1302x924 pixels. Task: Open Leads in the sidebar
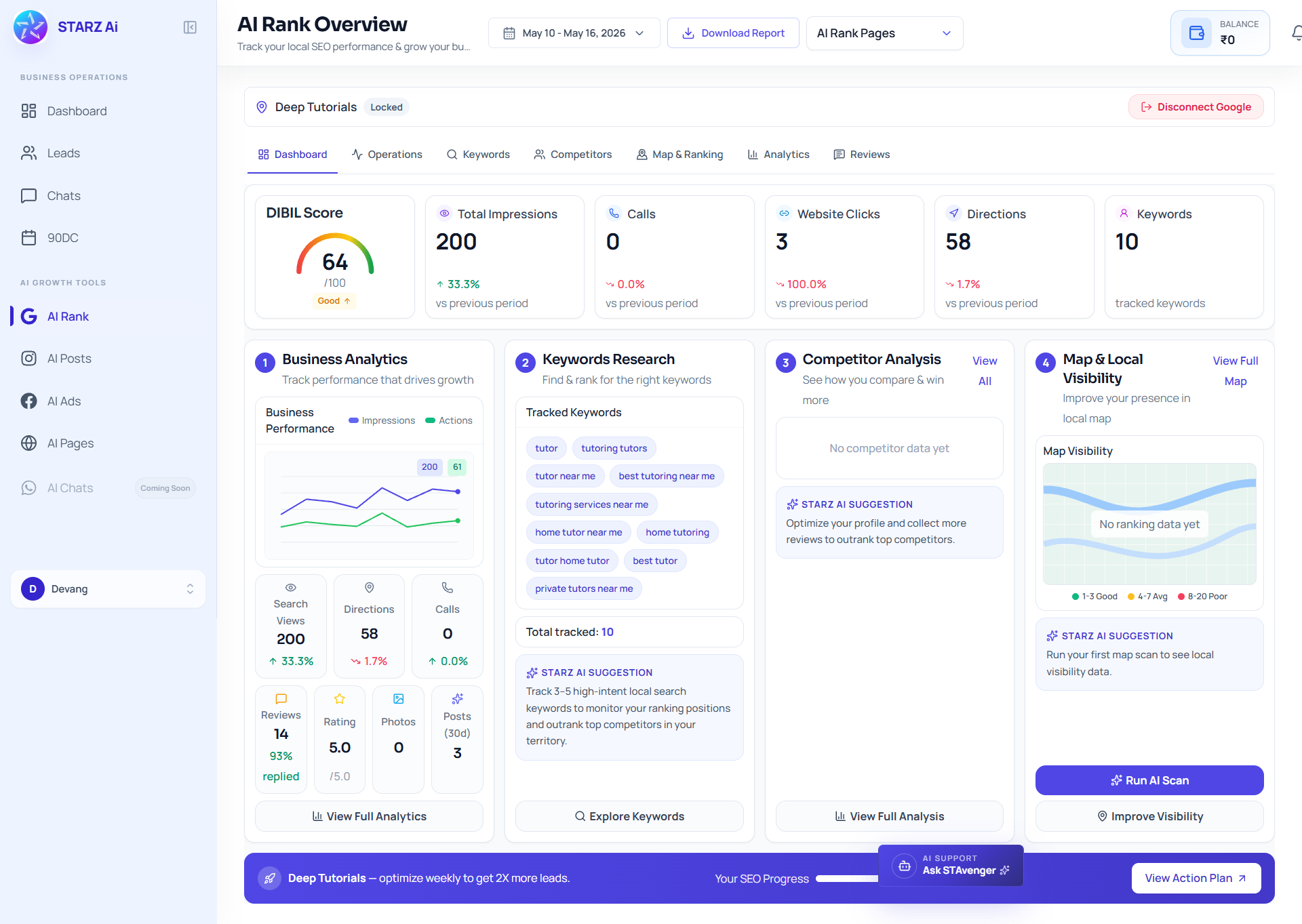coord(108,153)
